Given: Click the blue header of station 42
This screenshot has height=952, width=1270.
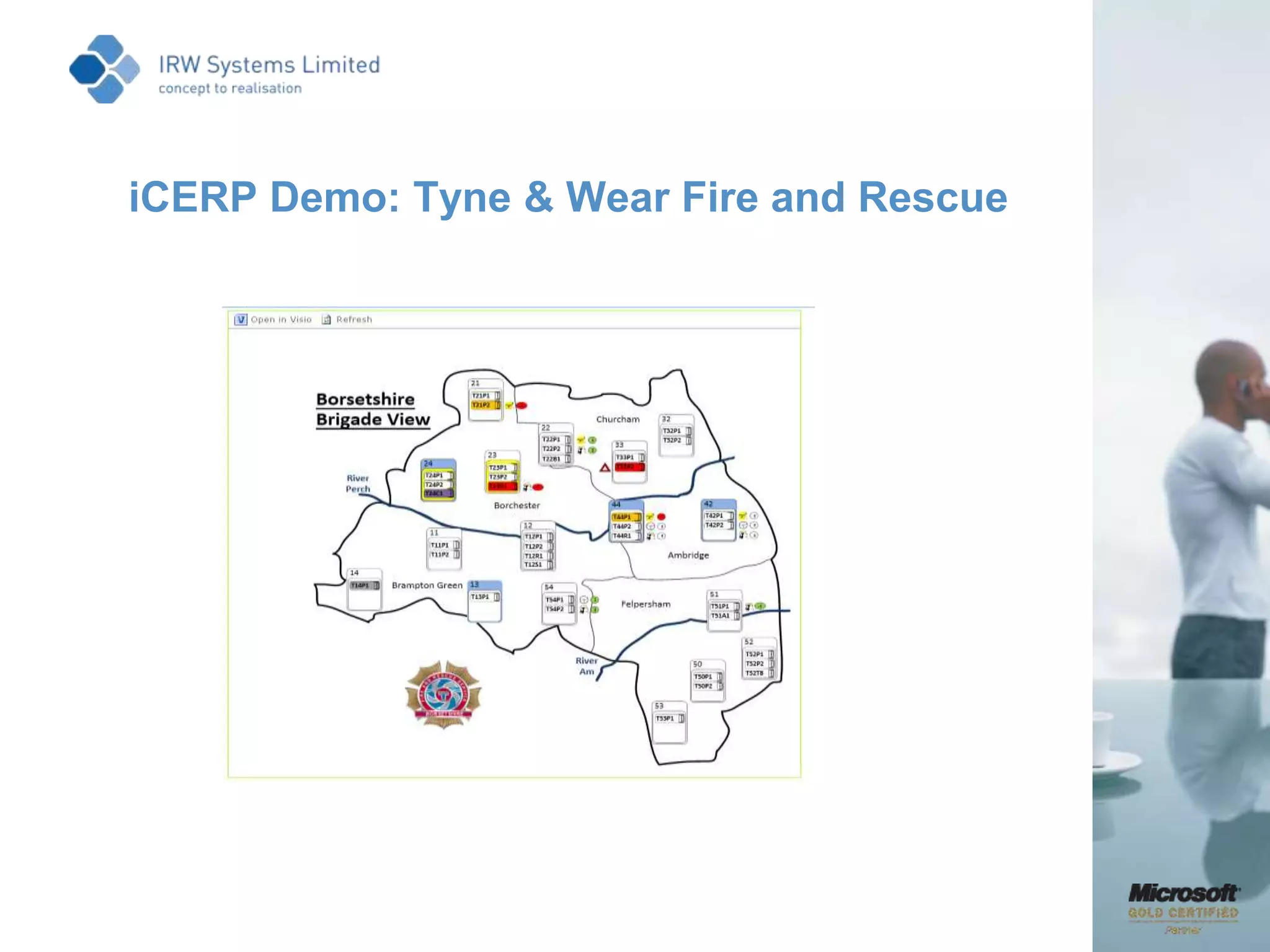Looking at the screenshot, I should click(x=719, y=504).
